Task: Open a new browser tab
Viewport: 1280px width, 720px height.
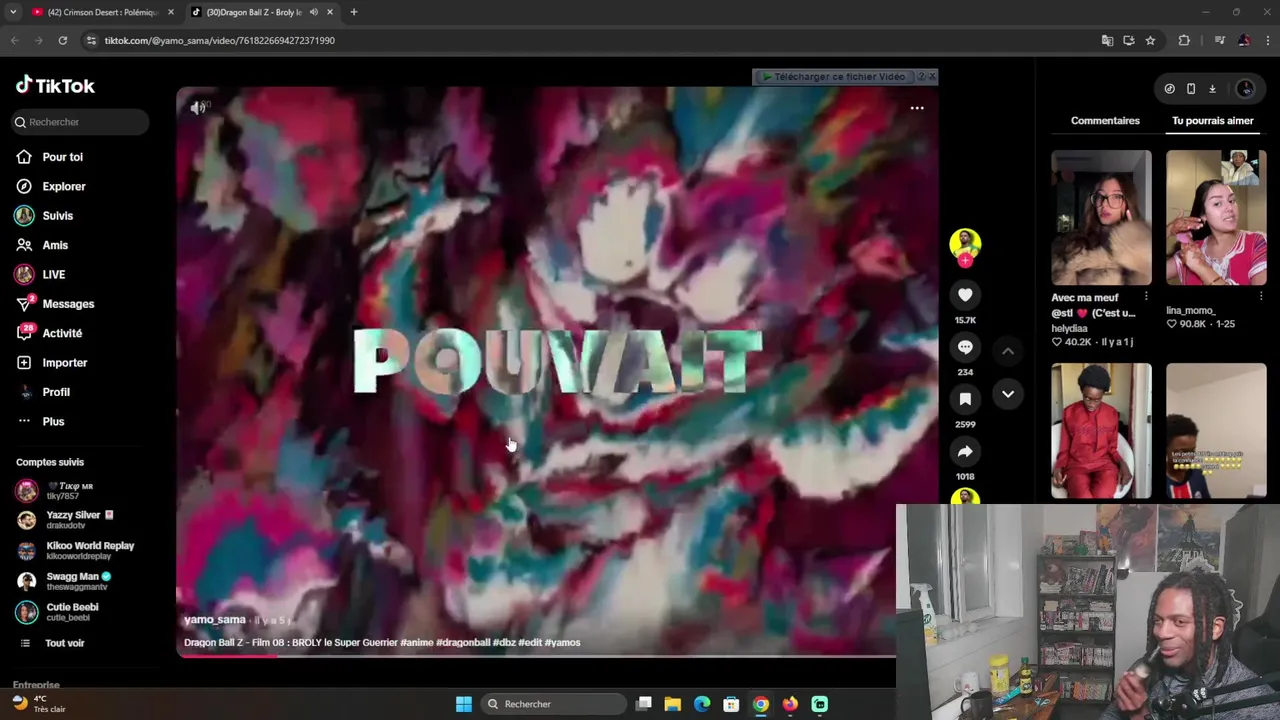Action: point(354,12)
